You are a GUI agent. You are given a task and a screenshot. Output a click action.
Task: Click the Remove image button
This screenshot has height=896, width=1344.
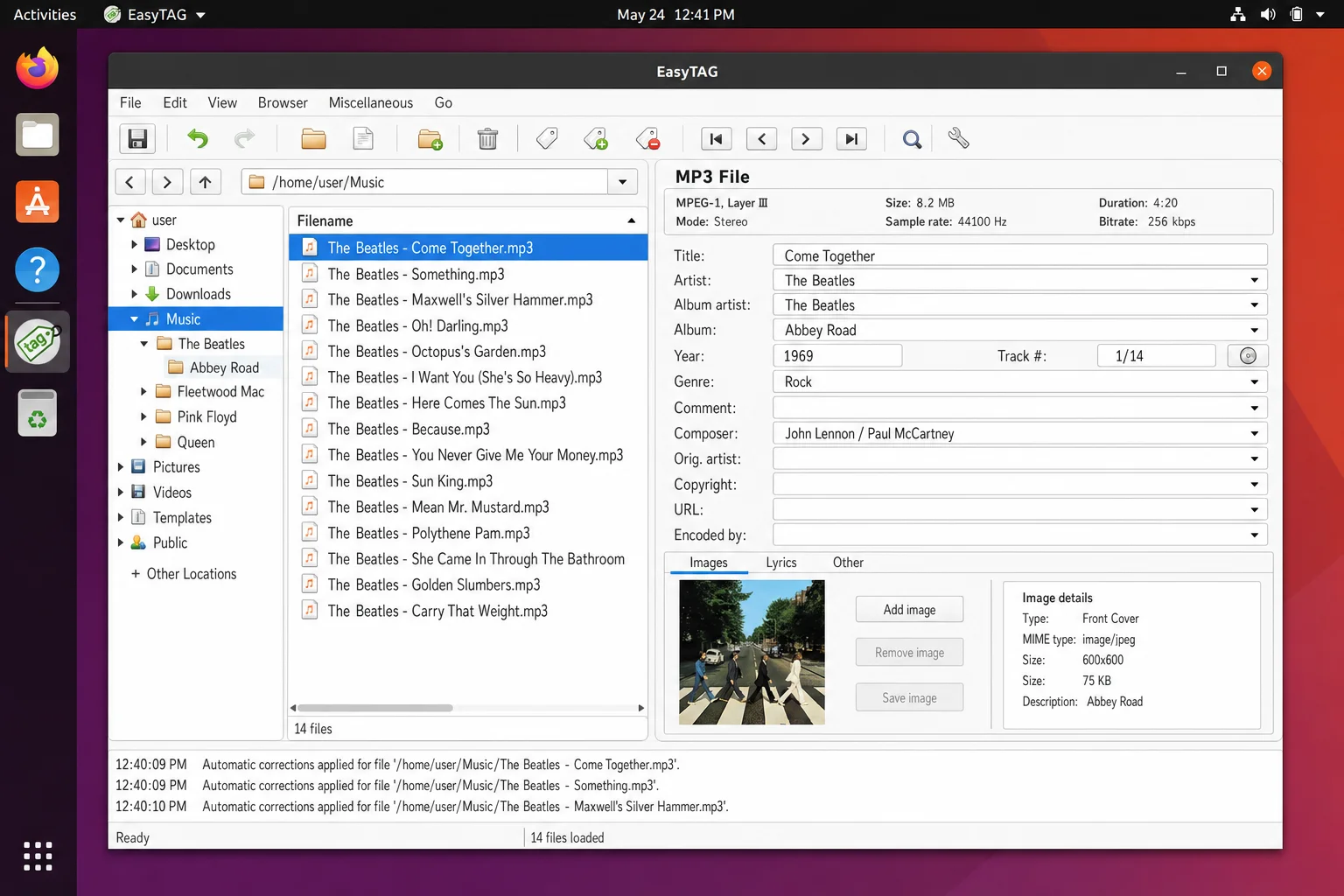tap(909, 653)
